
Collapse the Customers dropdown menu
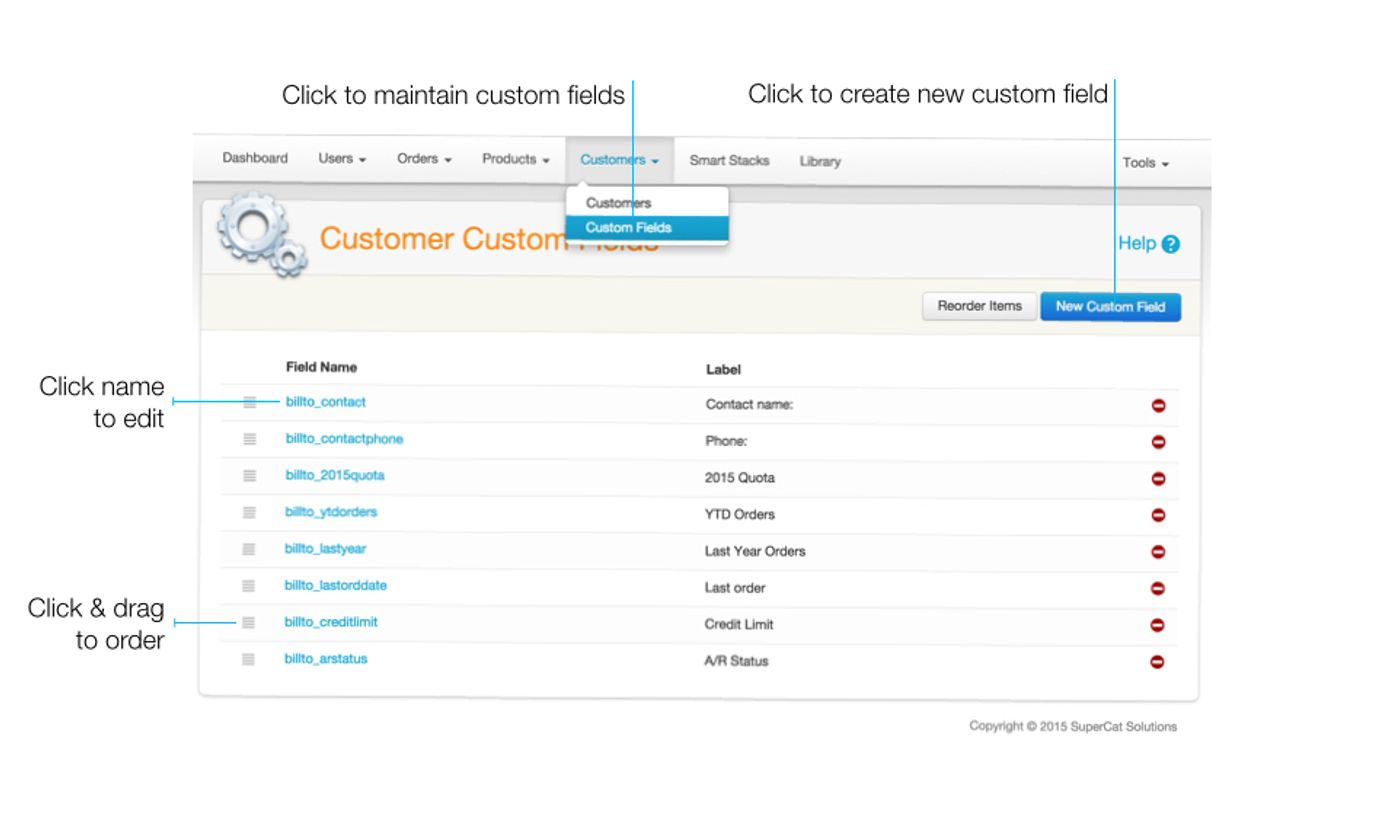pyautogui.click(x=619, y=160)
